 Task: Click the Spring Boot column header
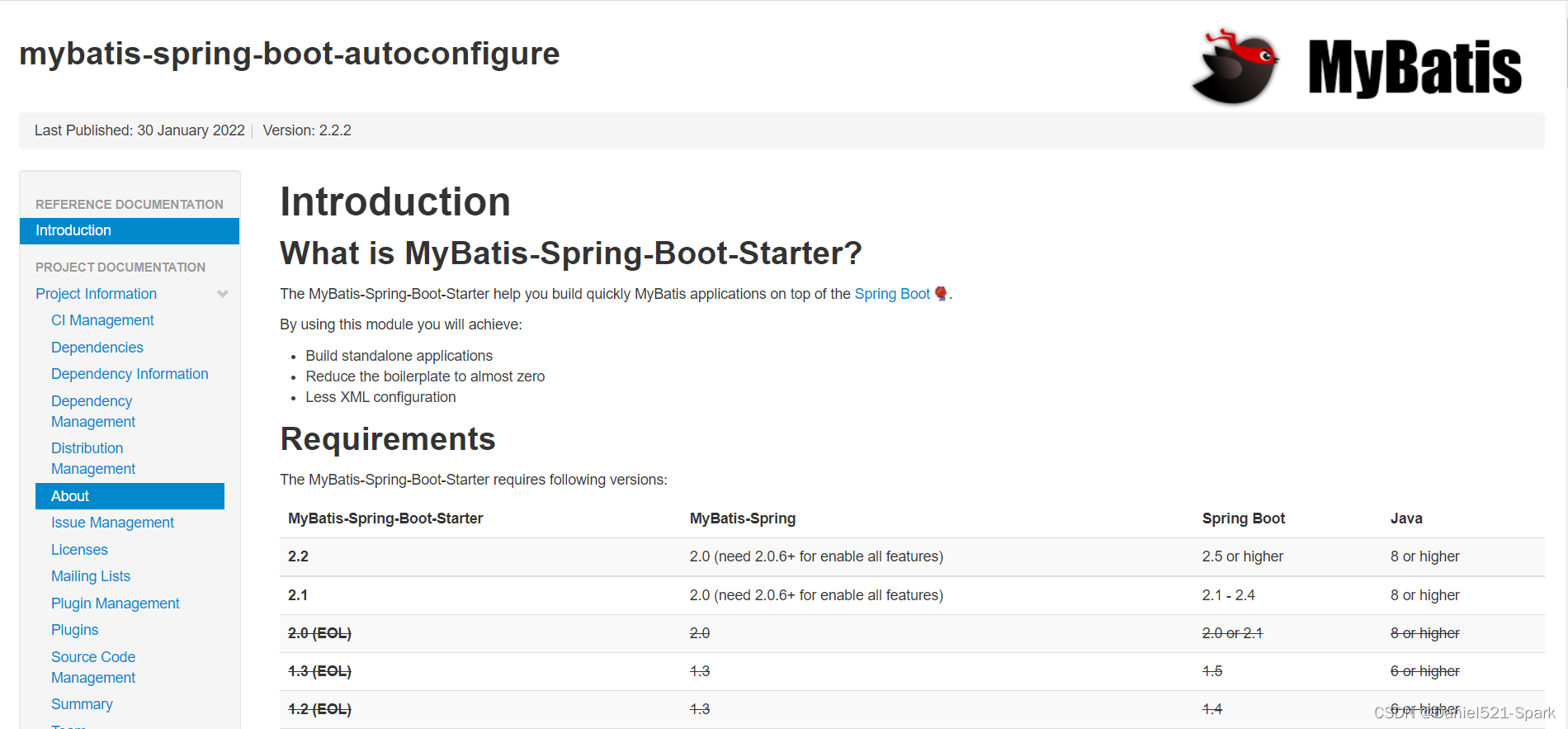1244,518
